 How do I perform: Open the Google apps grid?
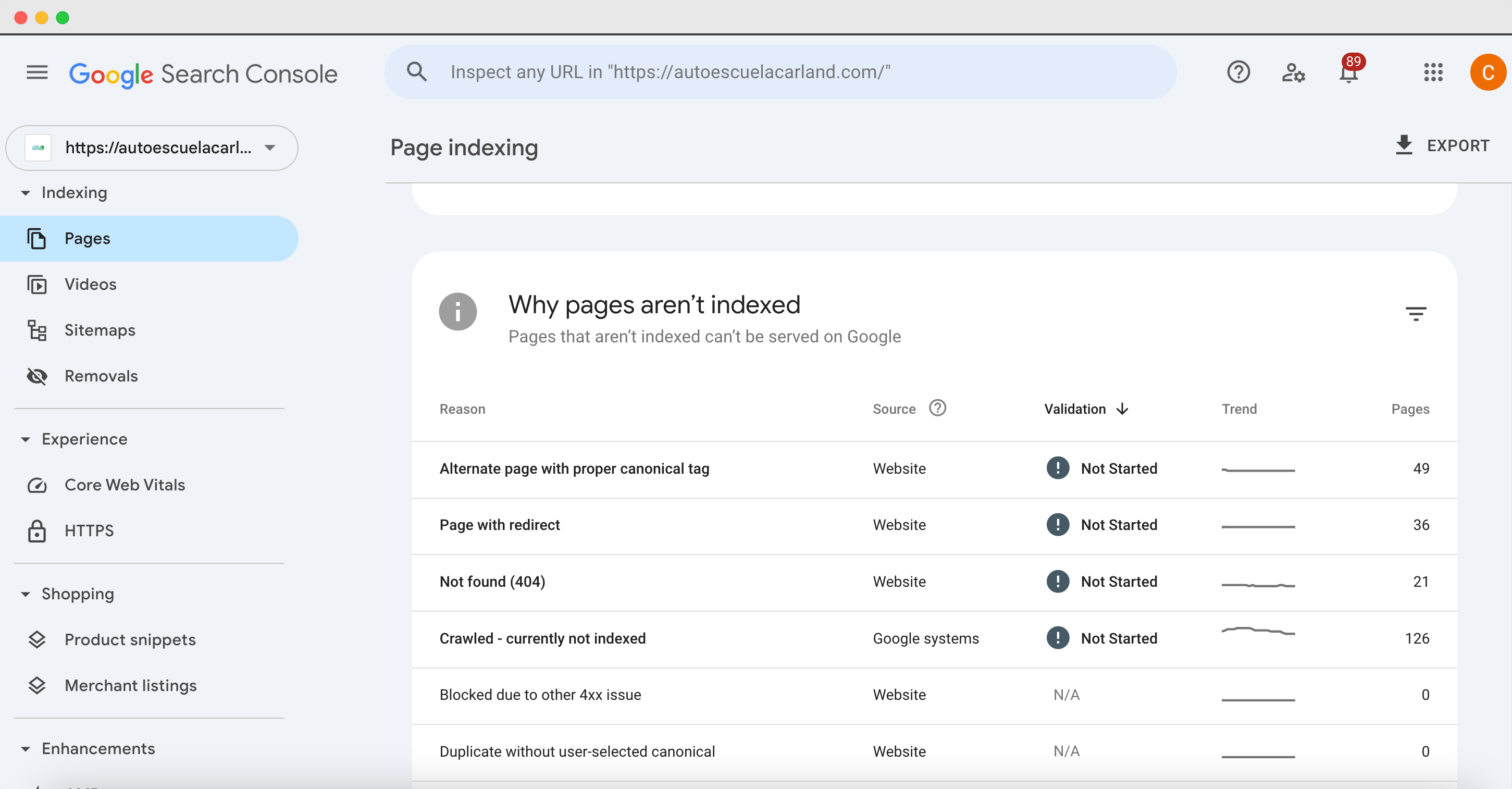click(x=1433, y=72)
